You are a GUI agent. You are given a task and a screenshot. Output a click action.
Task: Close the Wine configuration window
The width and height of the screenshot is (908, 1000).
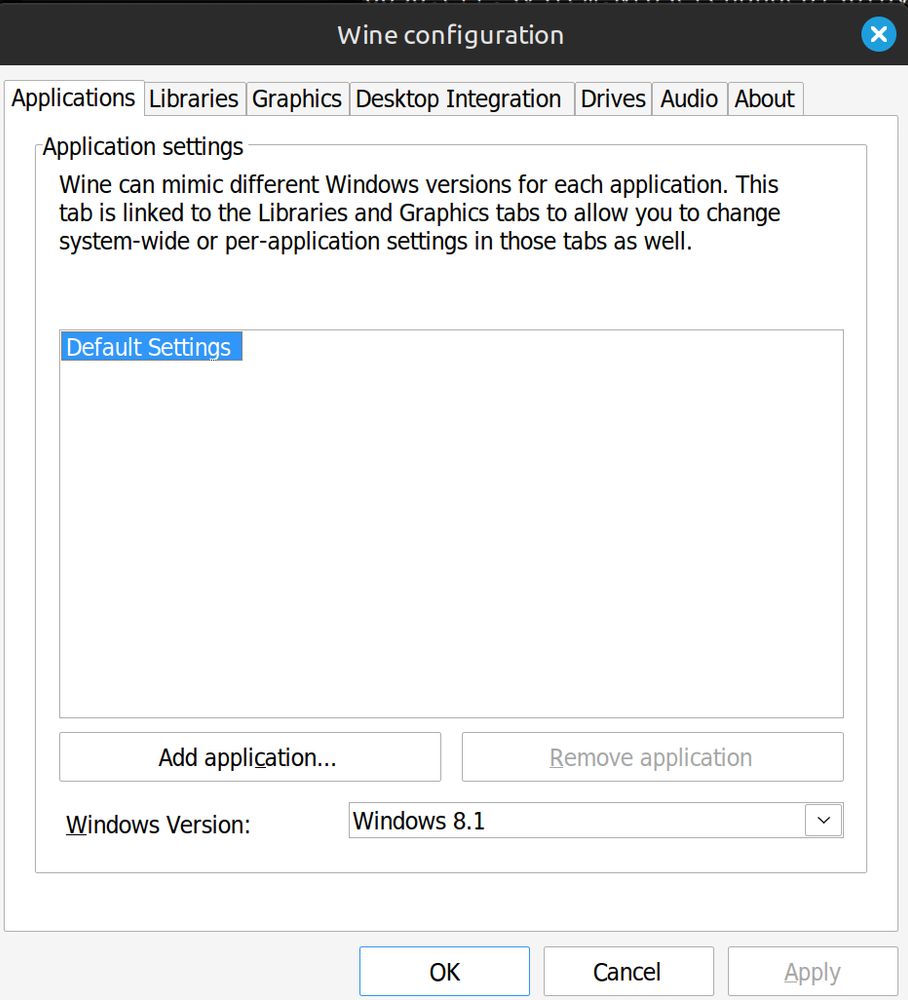point(879,34)
